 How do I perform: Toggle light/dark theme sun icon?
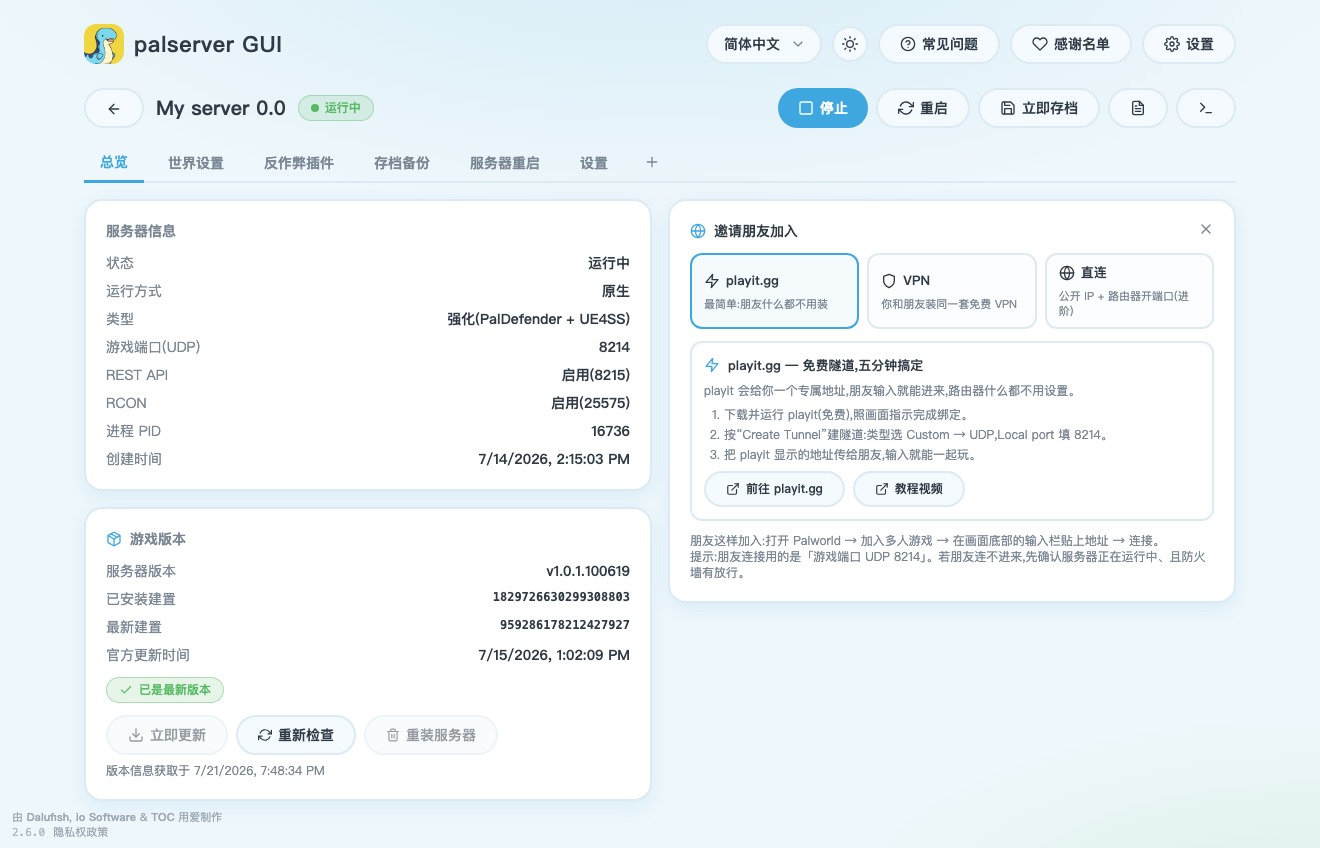coord(850,44)
